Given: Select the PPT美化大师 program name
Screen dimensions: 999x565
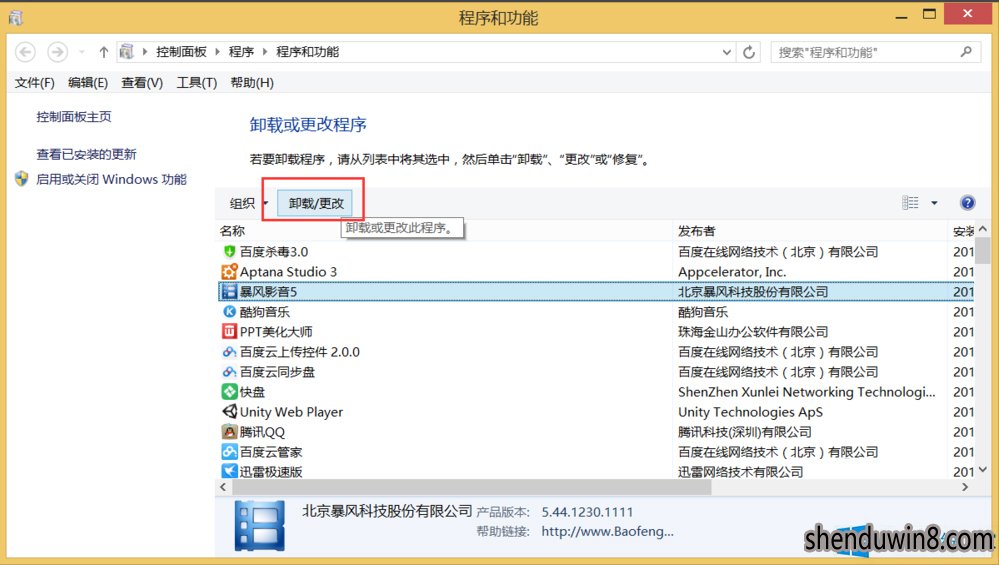Looking at the screenshot, I should (276, 331).
